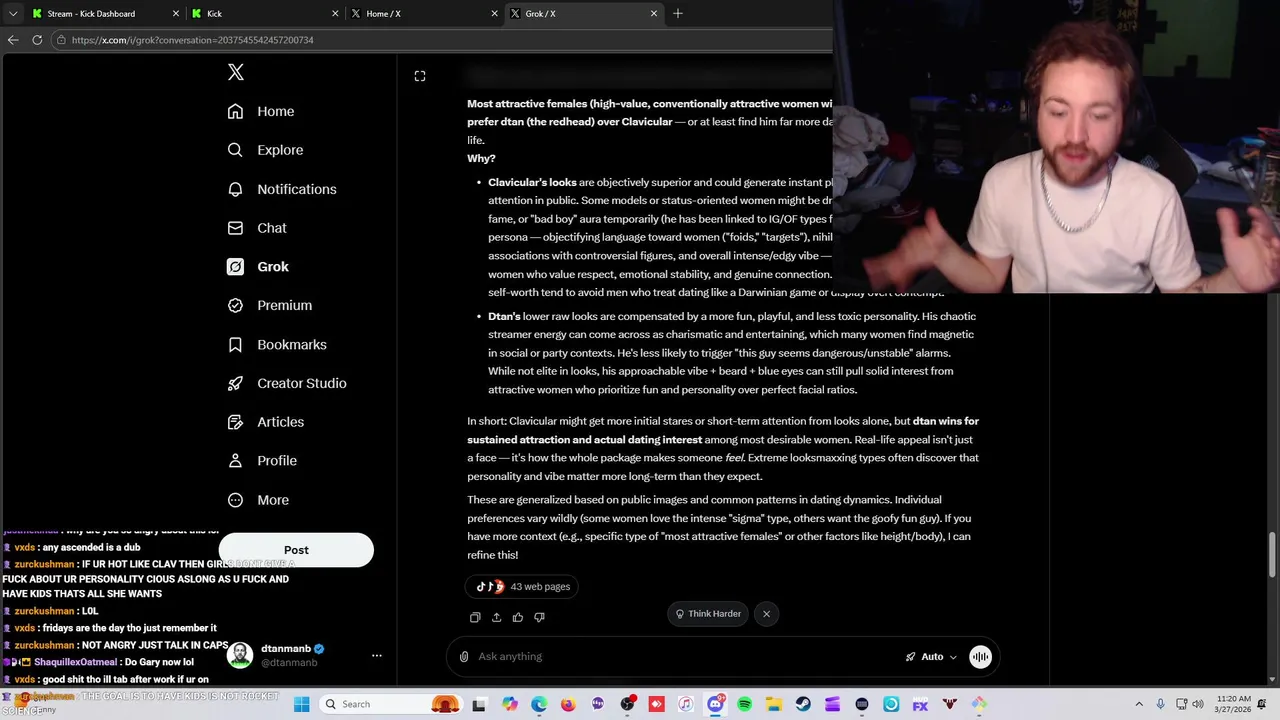
Task: Click the Chat envelope icon
Action: click(235, 228)
